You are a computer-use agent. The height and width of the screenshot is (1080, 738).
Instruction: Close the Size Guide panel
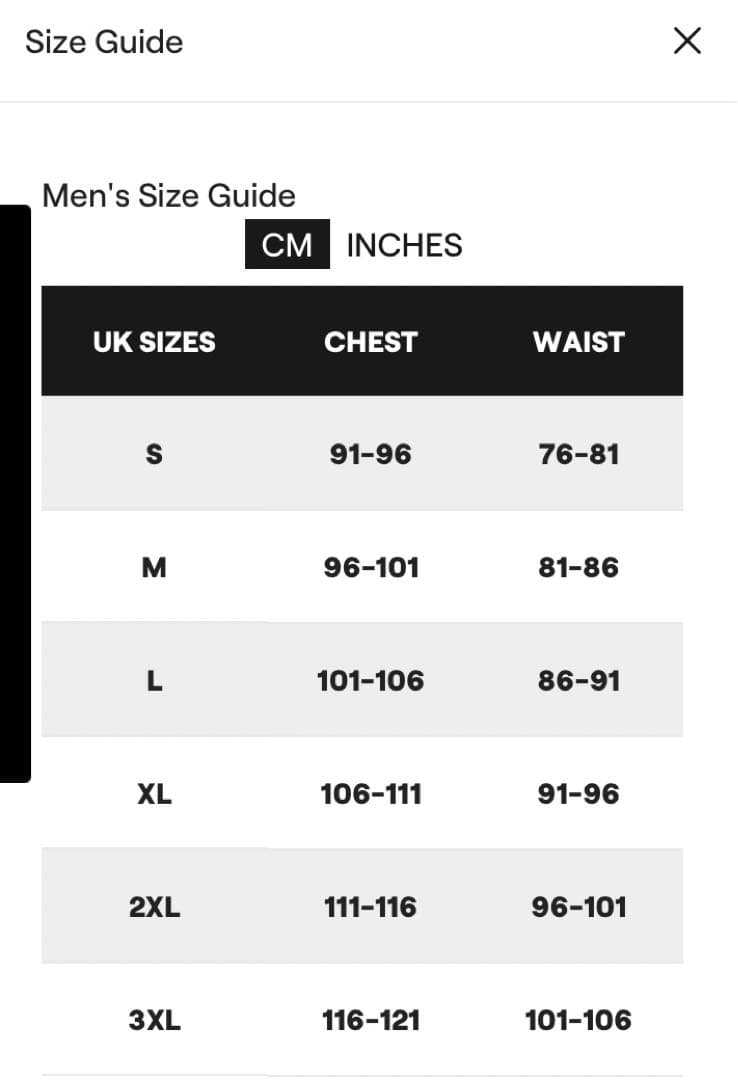[x=687, y=41]
